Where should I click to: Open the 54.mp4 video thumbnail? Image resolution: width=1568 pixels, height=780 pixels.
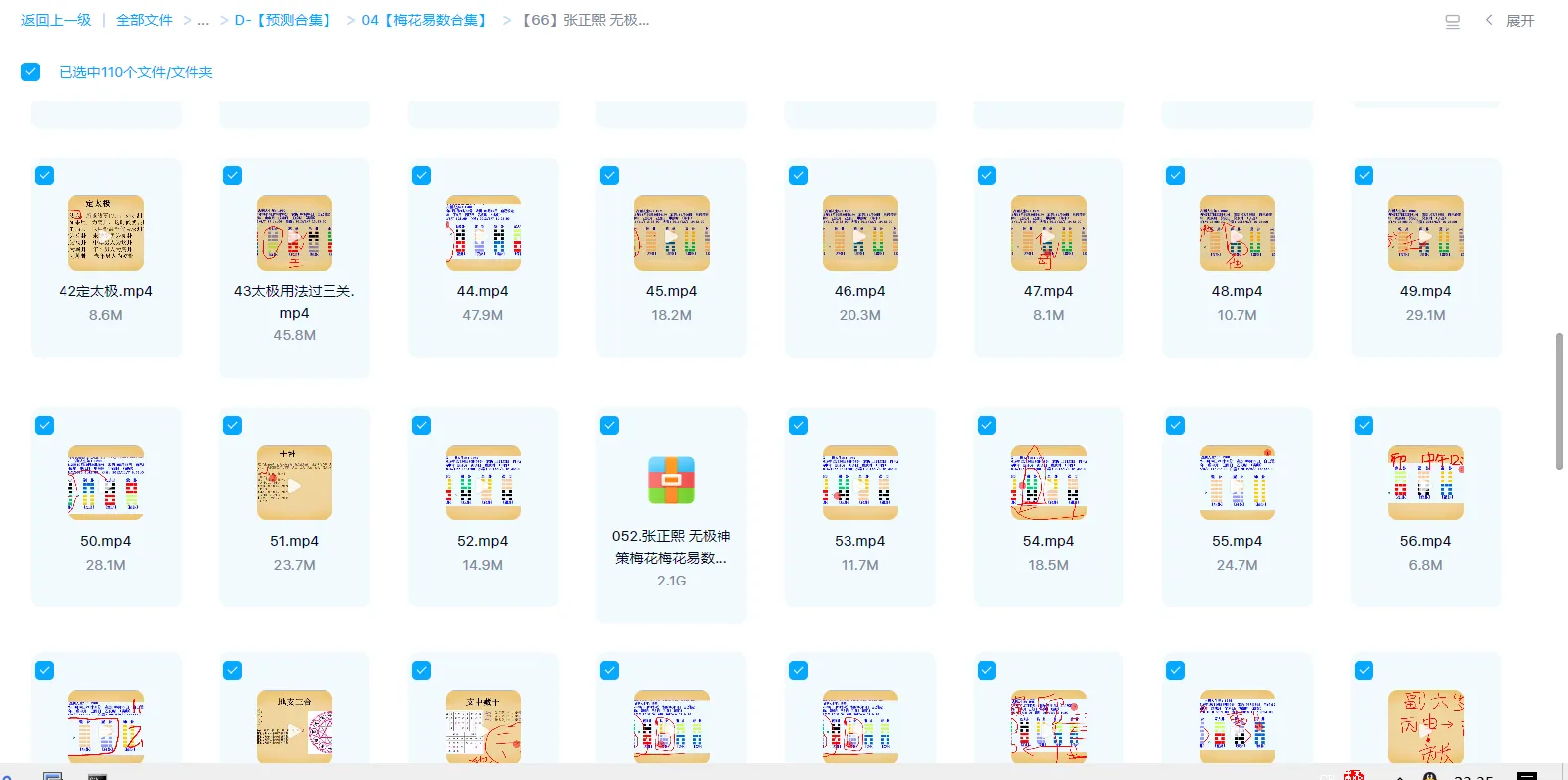click(1049, 482)
